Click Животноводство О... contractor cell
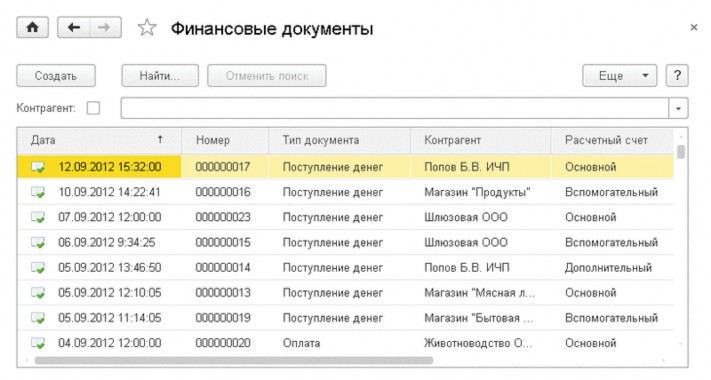 click(478, 343)
